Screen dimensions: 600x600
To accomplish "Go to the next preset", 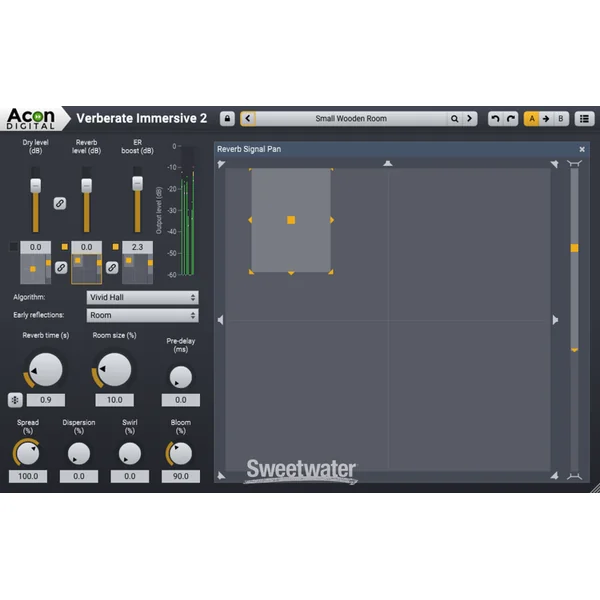I will point(469,119).
